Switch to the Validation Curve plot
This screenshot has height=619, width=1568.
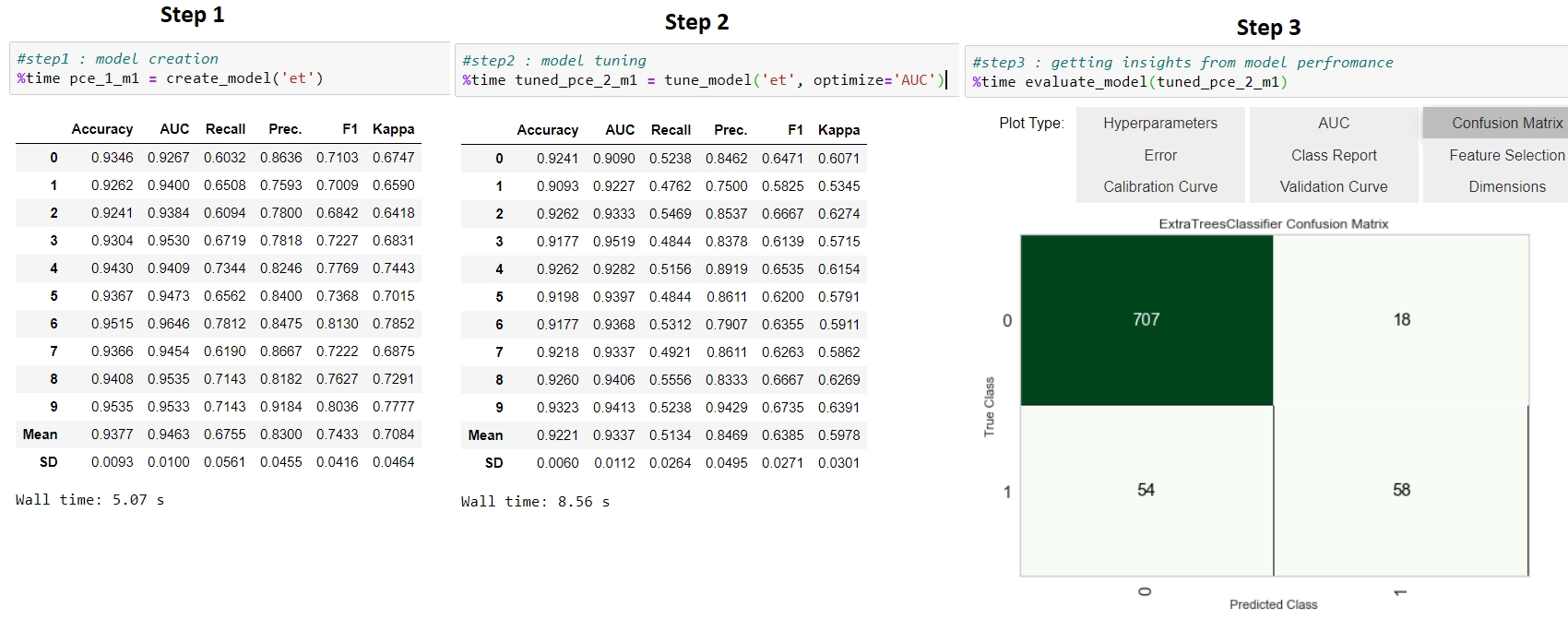click(x=1333, y=186)
